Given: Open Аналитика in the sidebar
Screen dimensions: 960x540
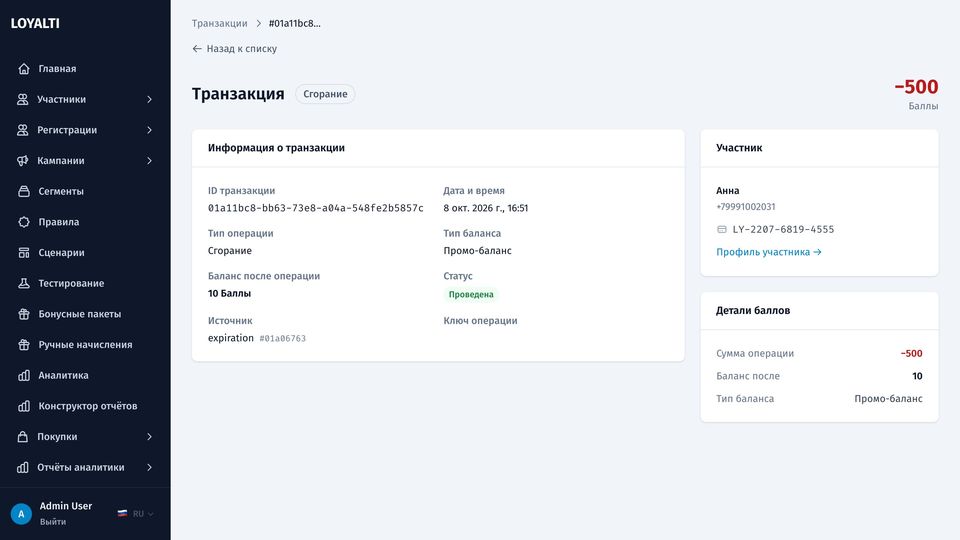Looking at the screenshot, I should click(85, 375).
